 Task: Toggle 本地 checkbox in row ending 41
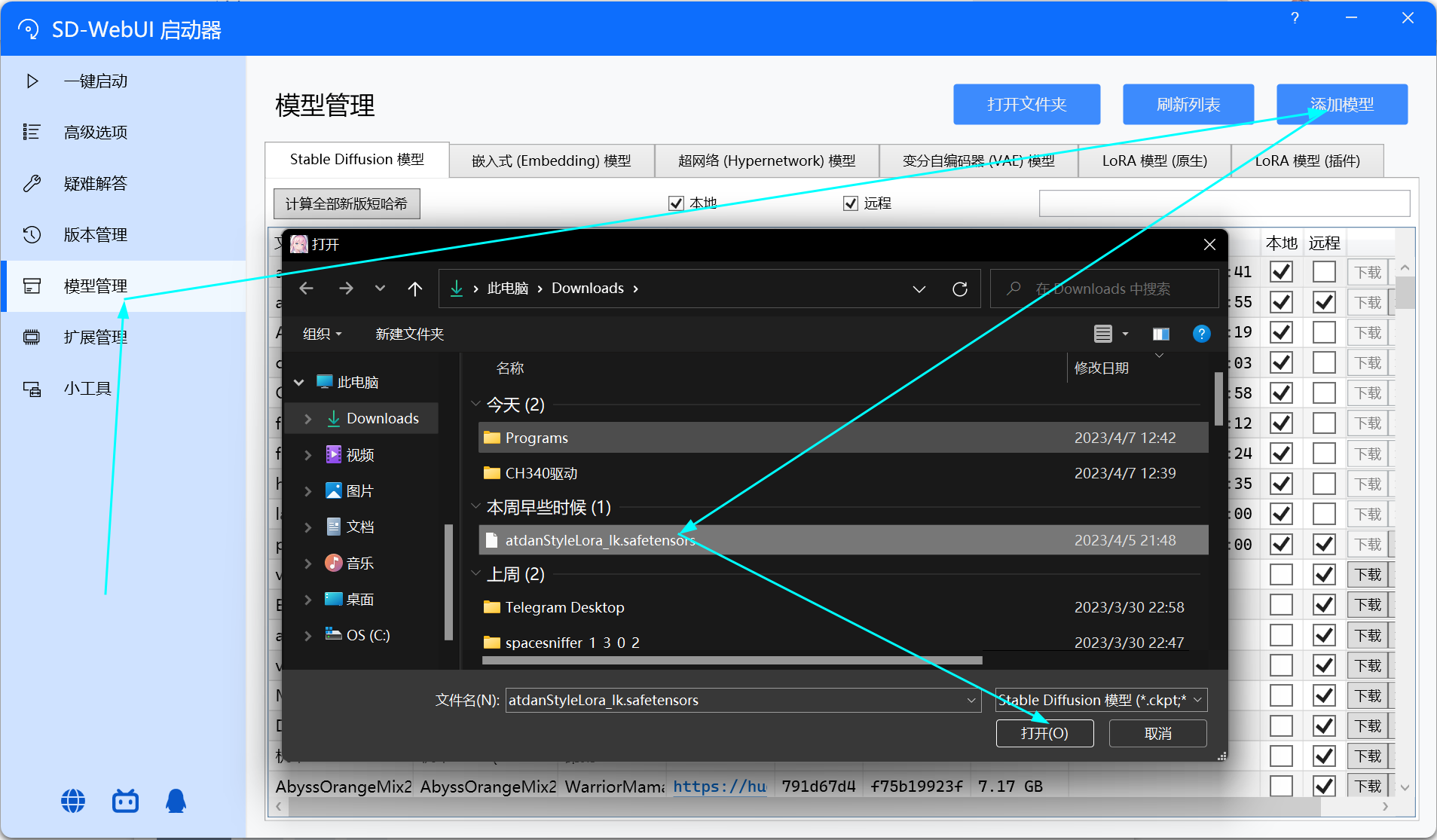point(1281,272)
